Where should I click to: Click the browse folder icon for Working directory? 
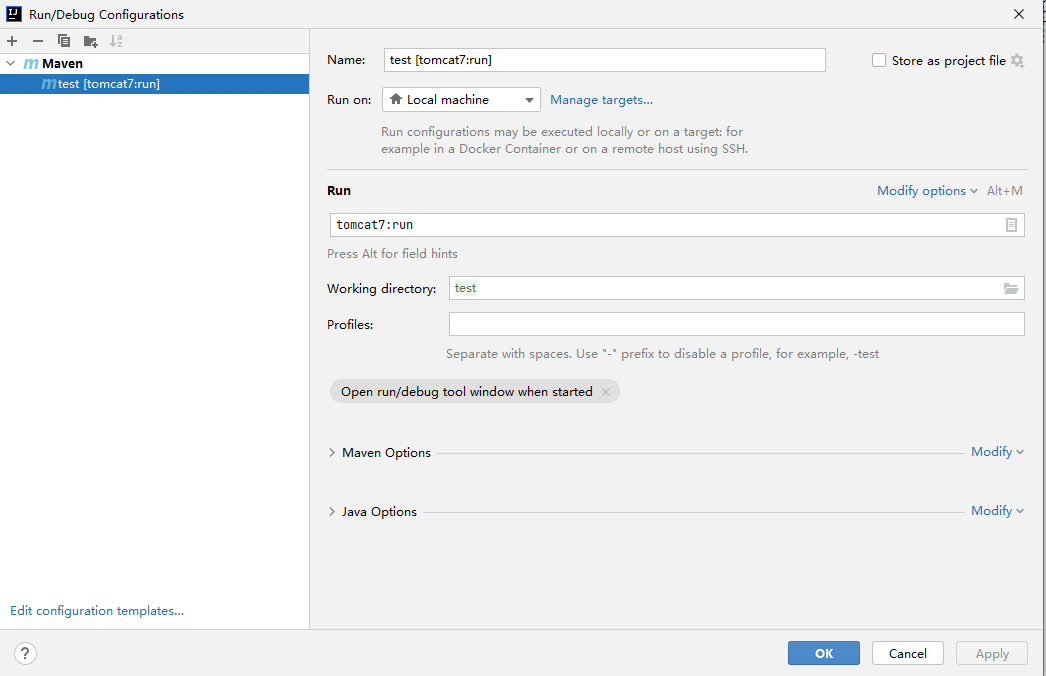click(1011, 289)
